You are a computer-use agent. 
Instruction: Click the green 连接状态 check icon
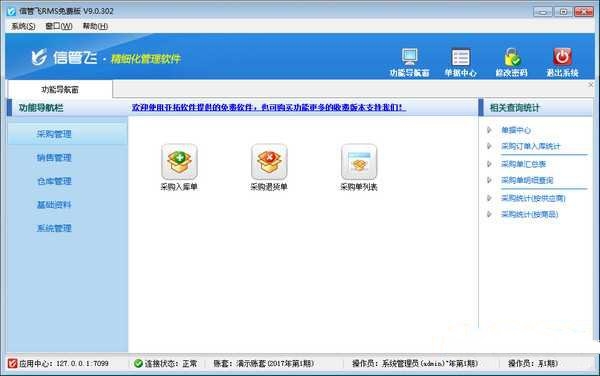tap(138, 363)
